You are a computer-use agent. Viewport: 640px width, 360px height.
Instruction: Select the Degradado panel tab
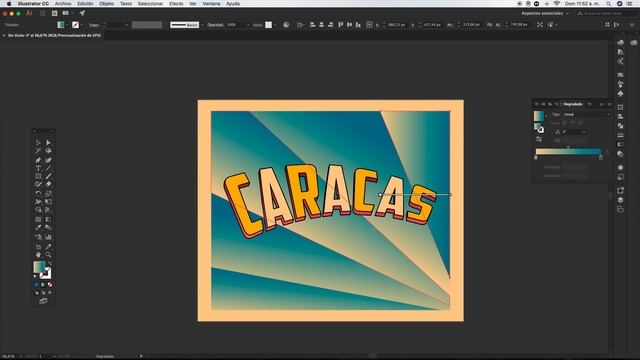tap(573, 104)
